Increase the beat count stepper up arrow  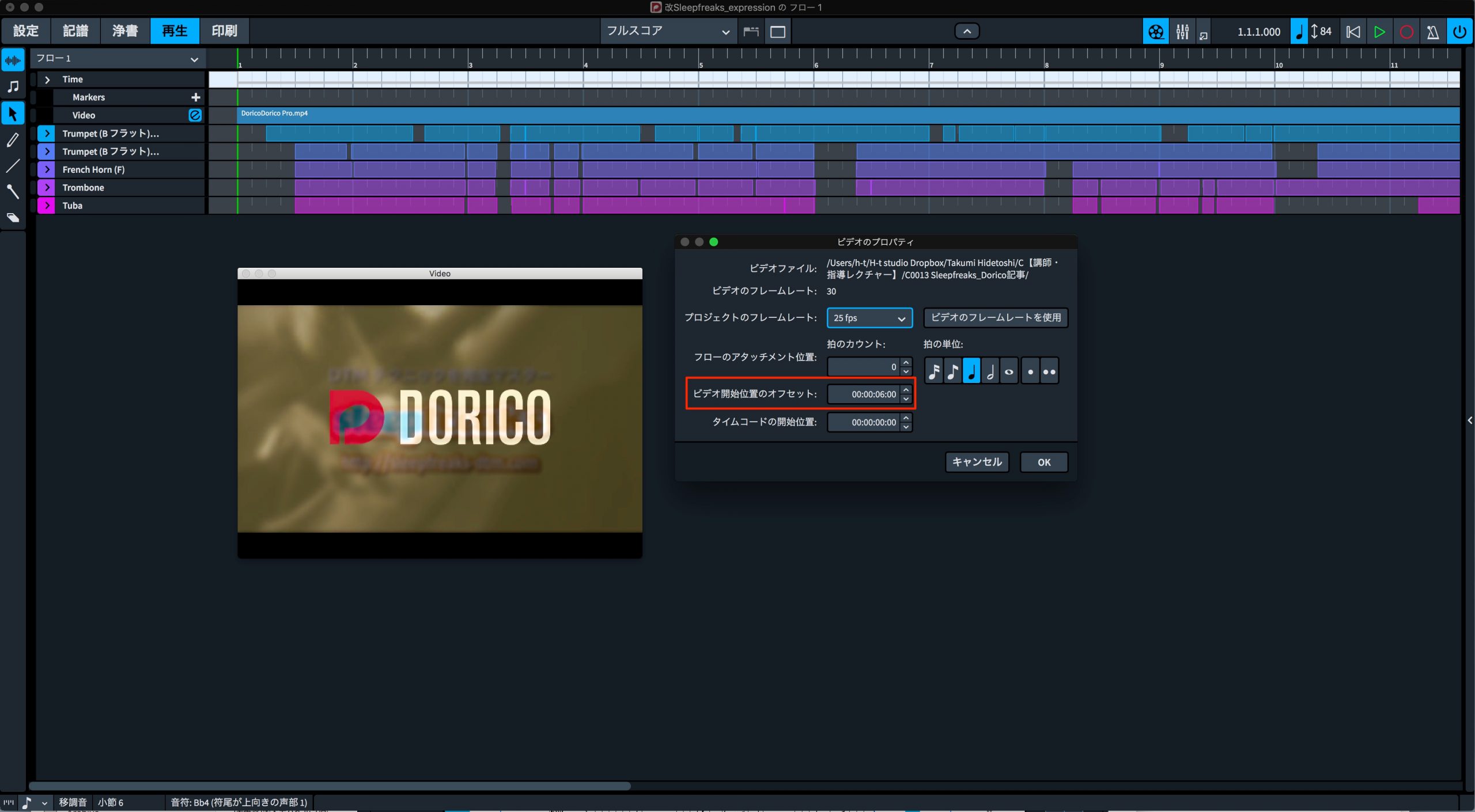pyautogui.click(x=906, y=362)
